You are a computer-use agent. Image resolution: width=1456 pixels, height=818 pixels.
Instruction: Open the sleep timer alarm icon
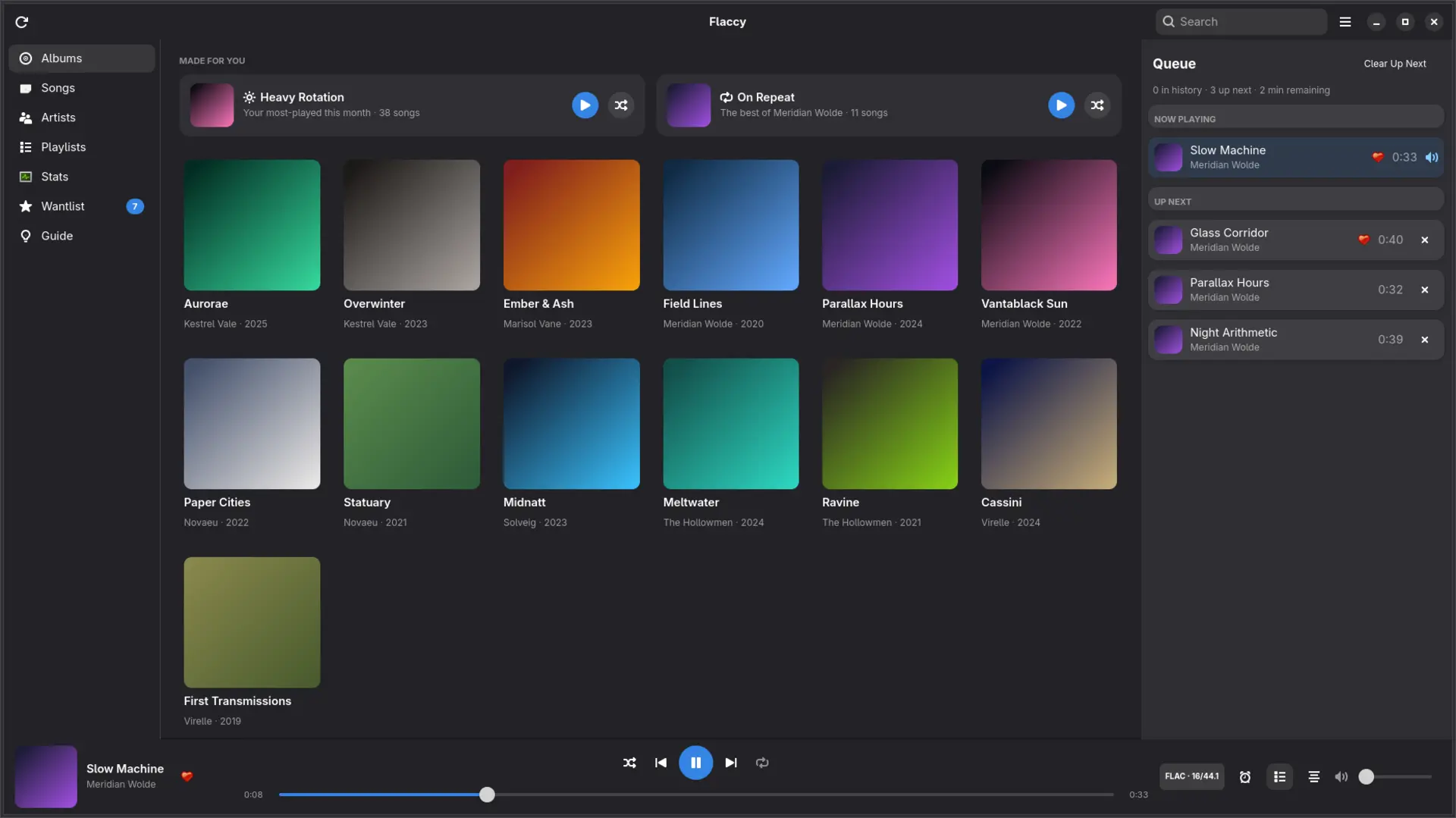pyautogui.click(x=1244, y=777)
